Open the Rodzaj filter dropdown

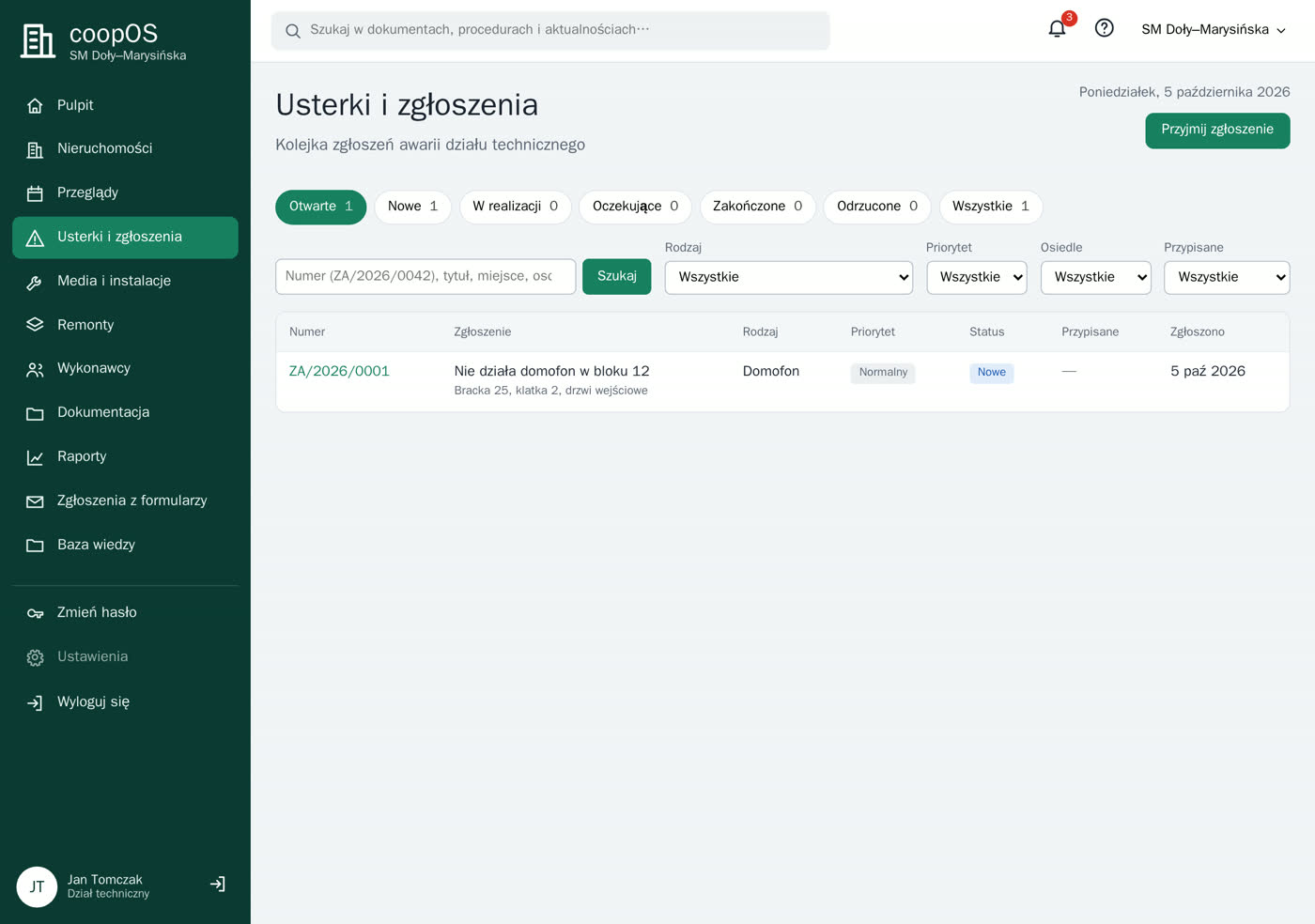788,277
